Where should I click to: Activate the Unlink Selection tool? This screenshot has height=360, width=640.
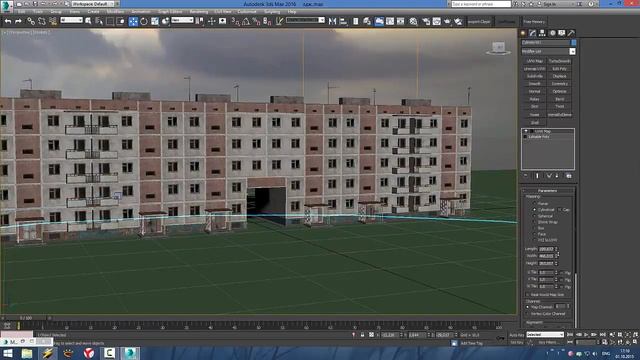(x=41, y=21)
